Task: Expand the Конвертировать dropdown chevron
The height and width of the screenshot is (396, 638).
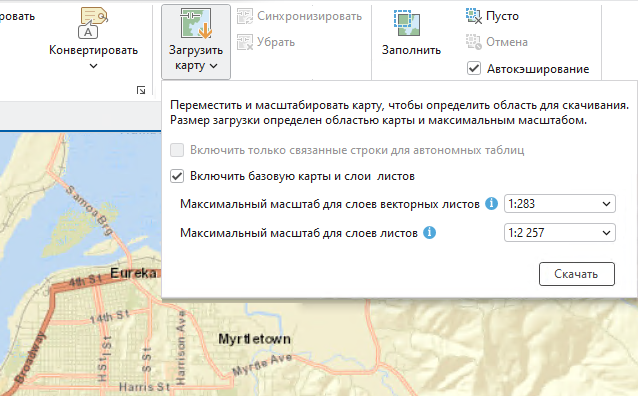Action: coord(93,66)
